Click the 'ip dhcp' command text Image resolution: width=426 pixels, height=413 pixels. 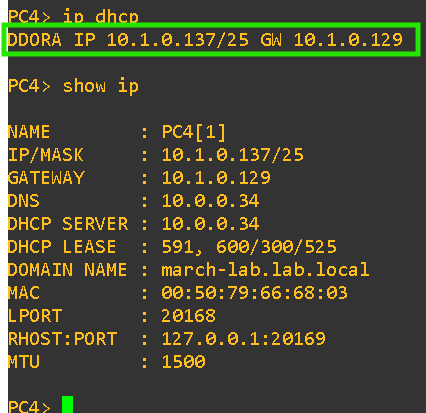pos(101,16)
